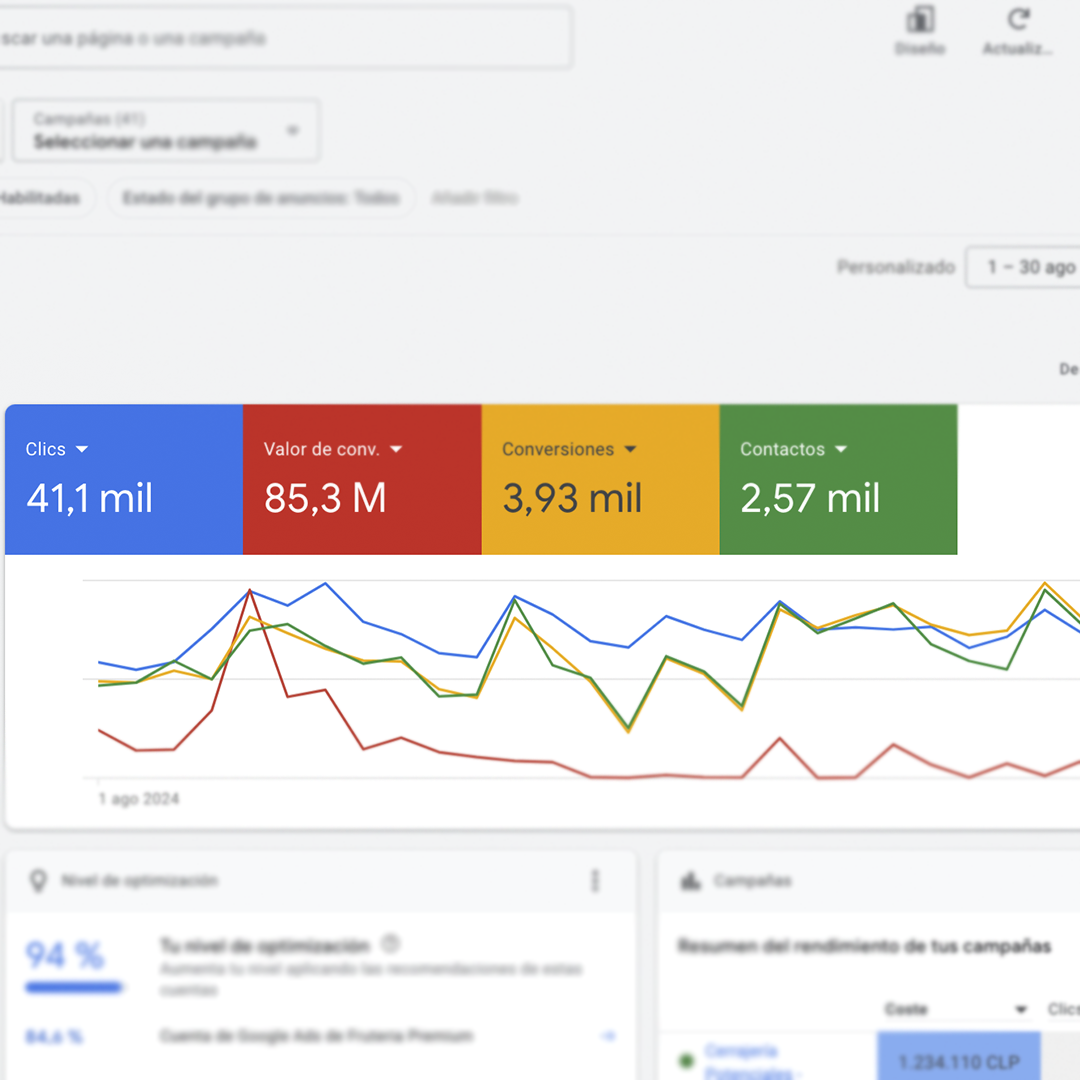Open the Coste column dropdown arrow
The image size is (1080, 1080).
(1021, 1010)
